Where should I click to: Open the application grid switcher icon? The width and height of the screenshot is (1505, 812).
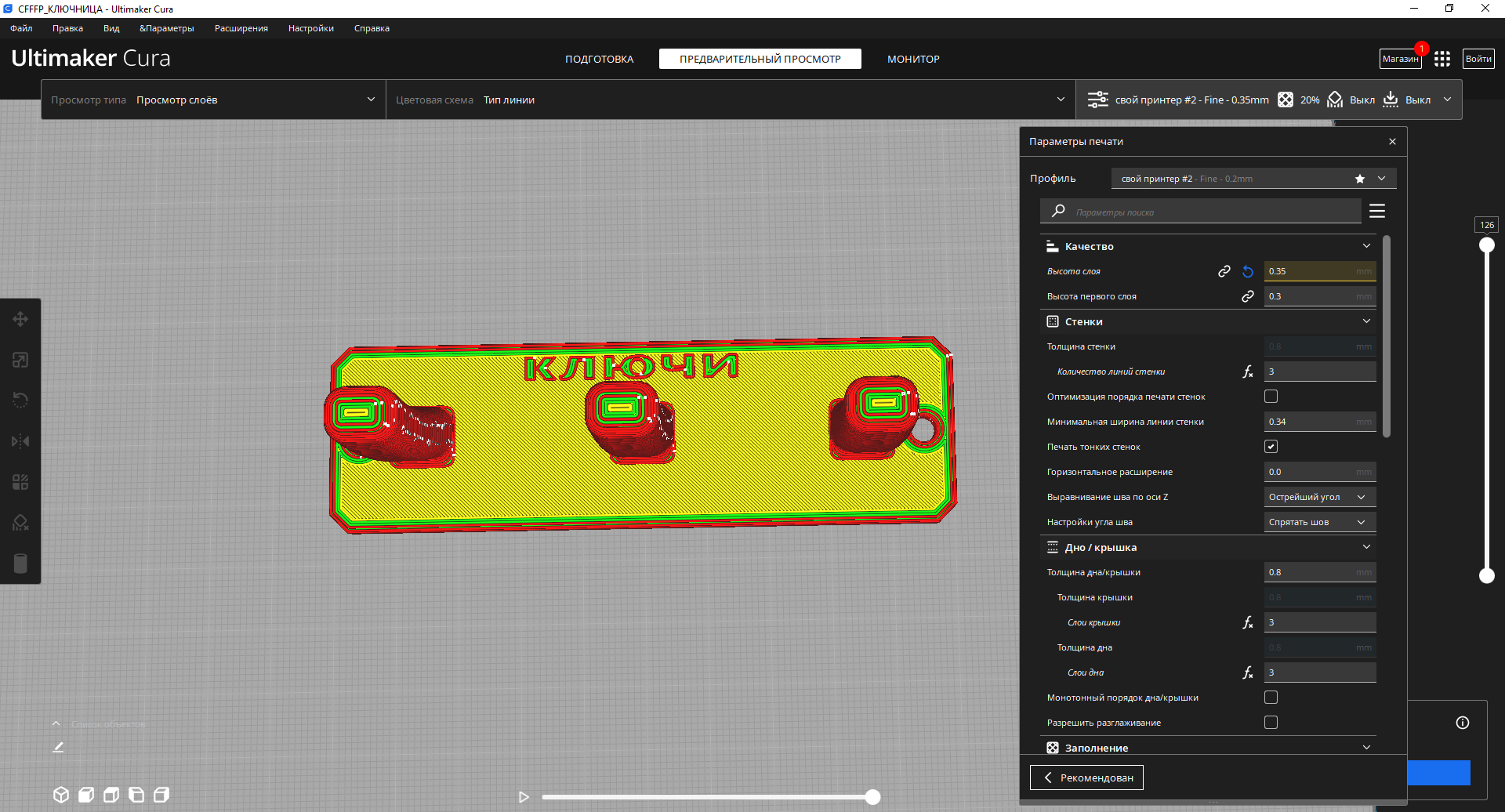tap(1442, 59)
